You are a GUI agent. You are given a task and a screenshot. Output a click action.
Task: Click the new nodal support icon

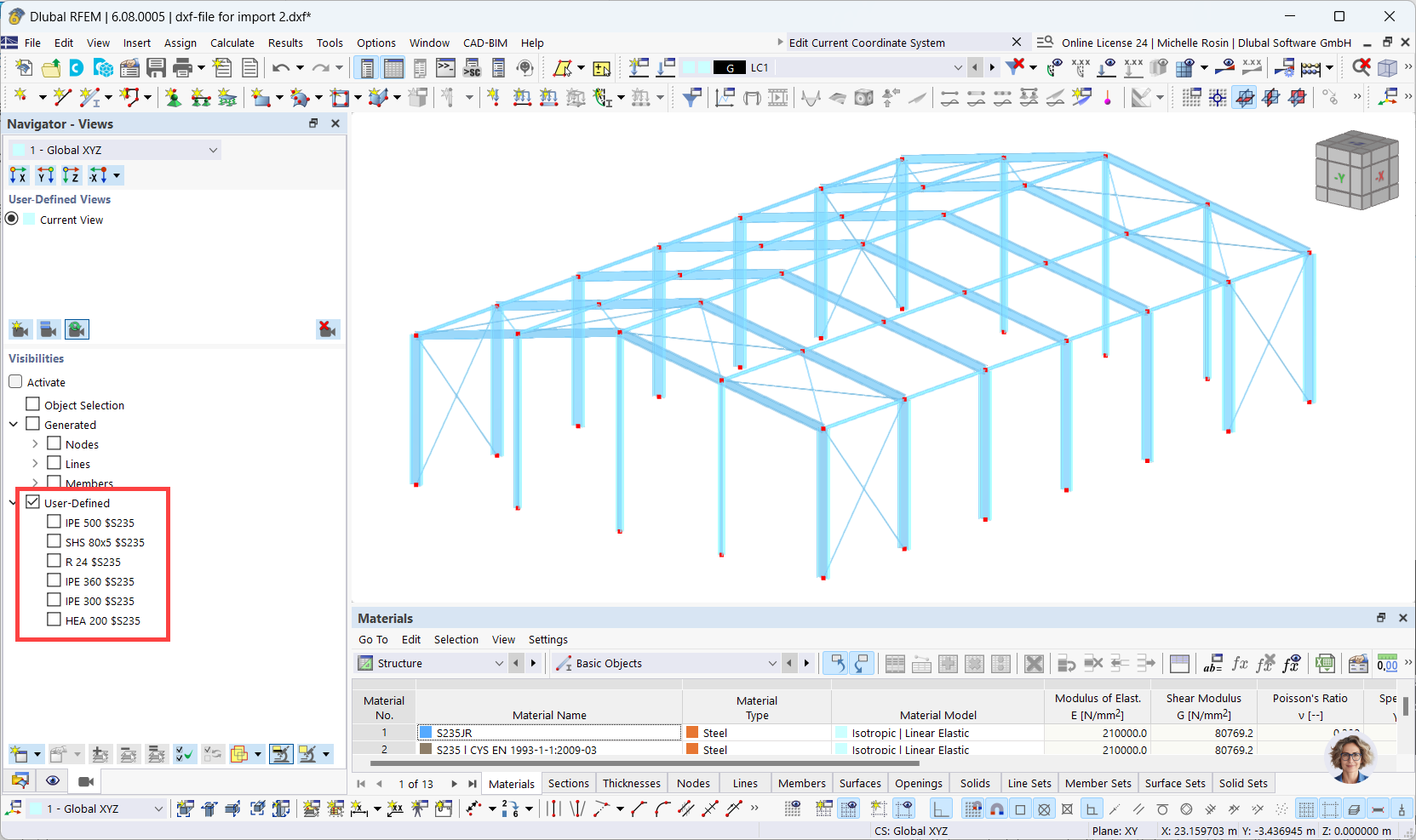pos(173,97)
